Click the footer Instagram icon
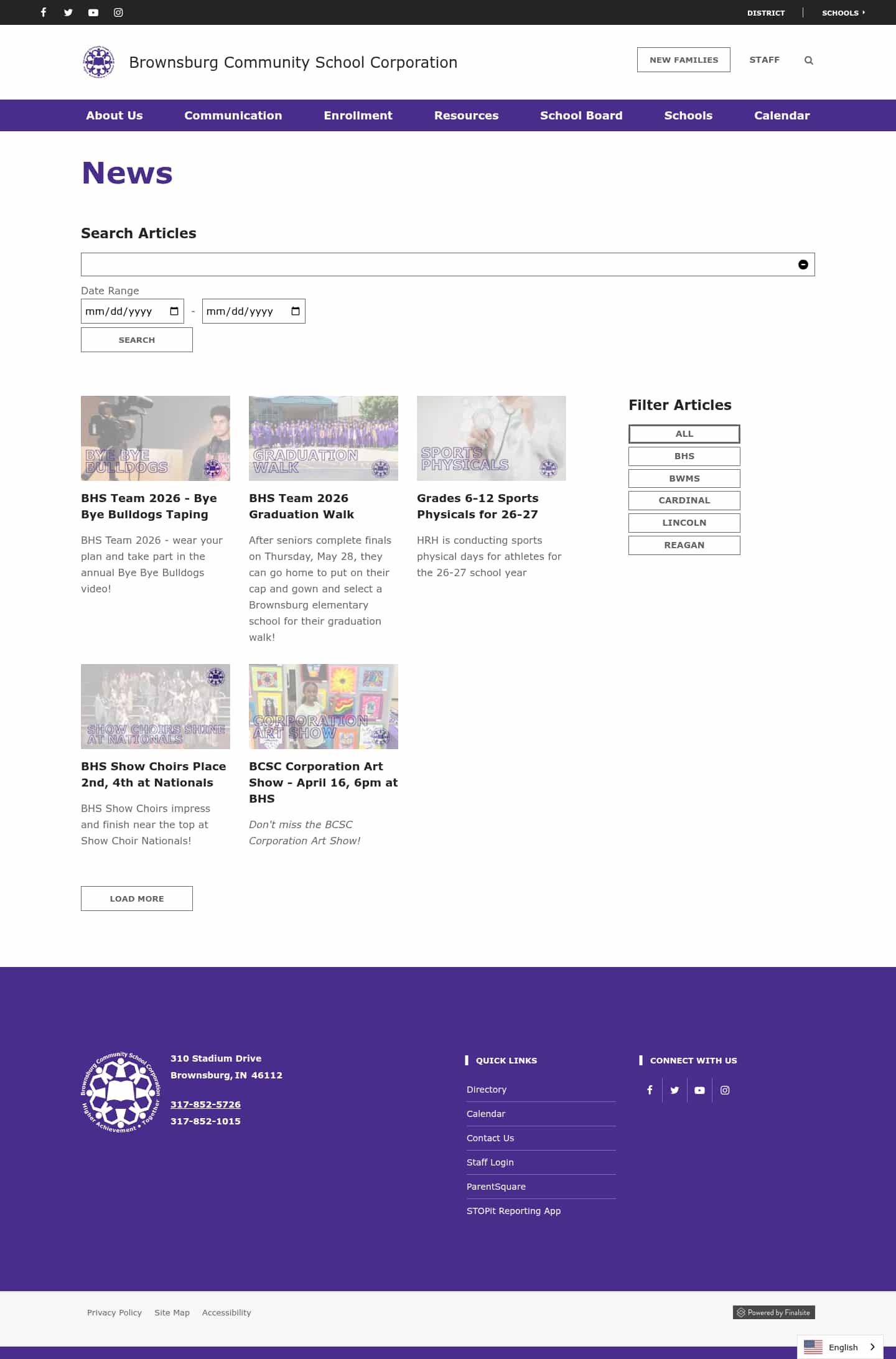This screenshot has height=1359, width=896. pyautogui.click(x=725, y=1090)
